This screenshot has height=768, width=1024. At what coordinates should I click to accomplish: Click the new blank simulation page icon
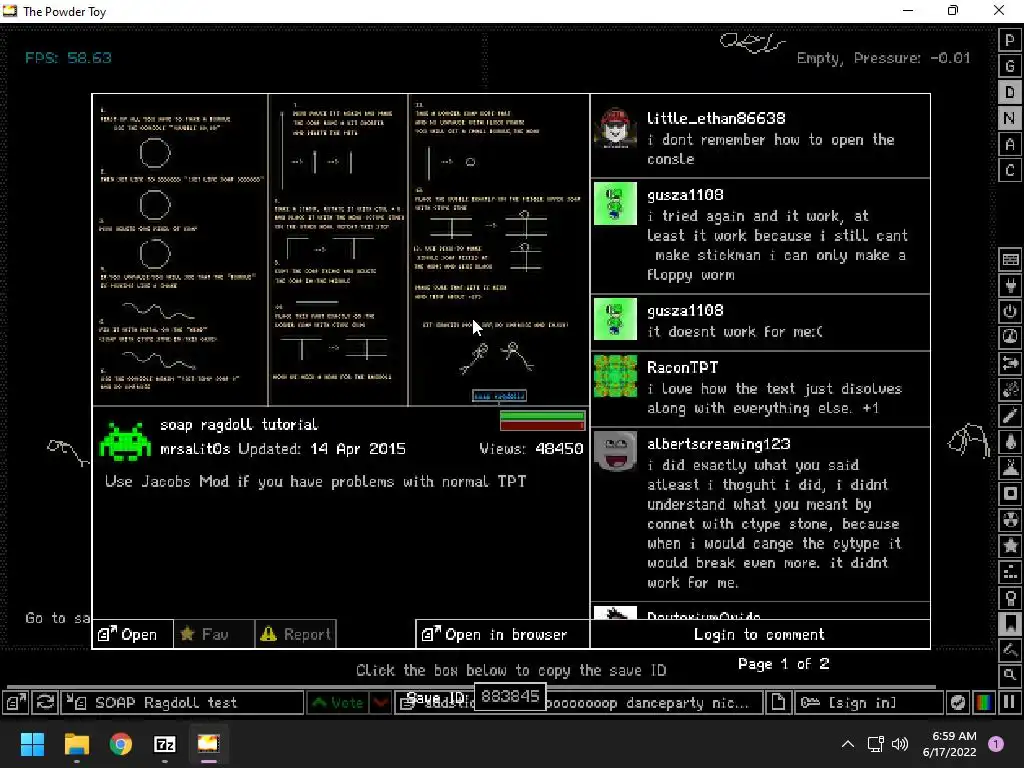click(778, 703)
